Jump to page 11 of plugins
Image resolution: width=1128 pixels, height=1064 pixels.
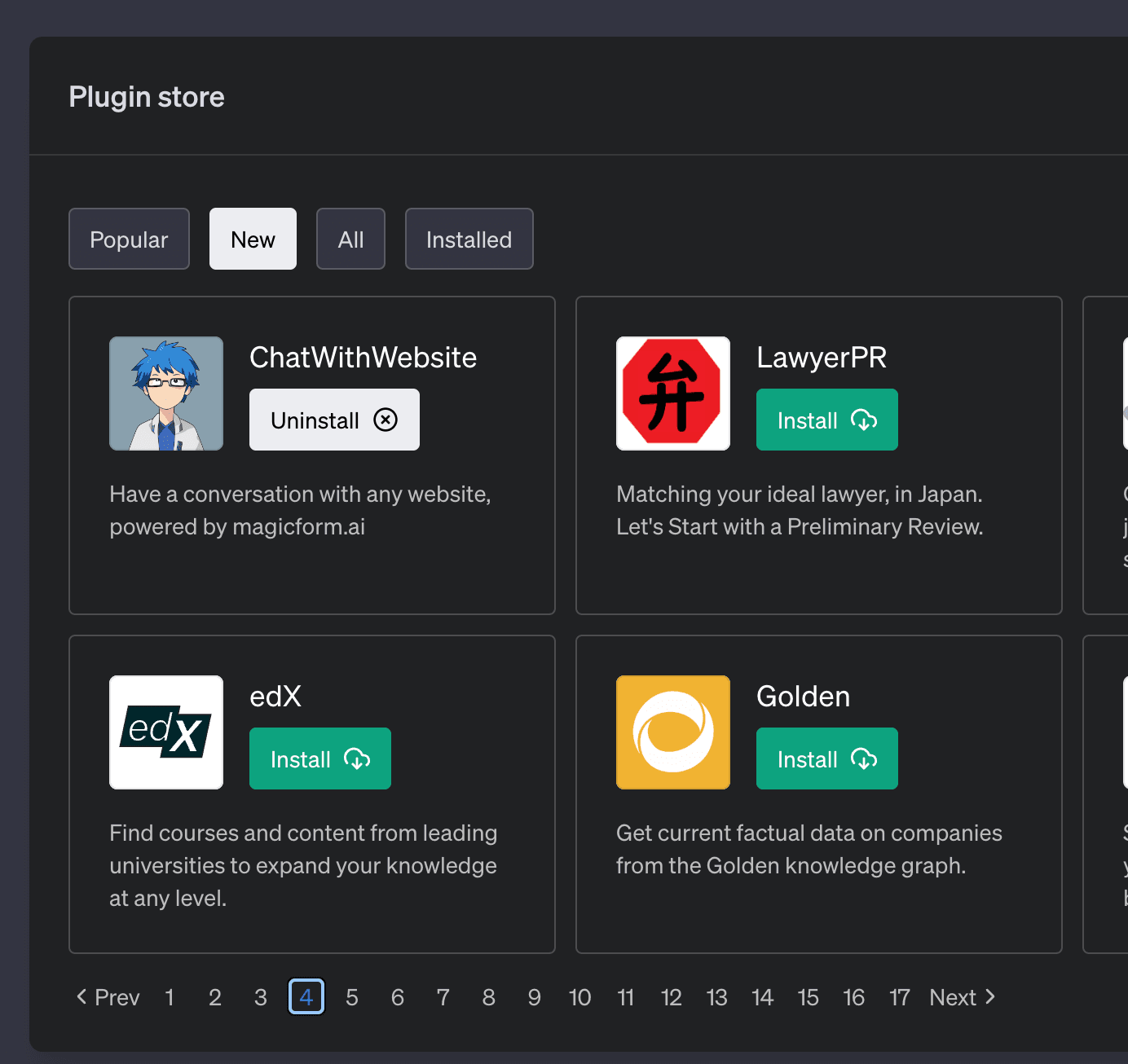point(626,997)
